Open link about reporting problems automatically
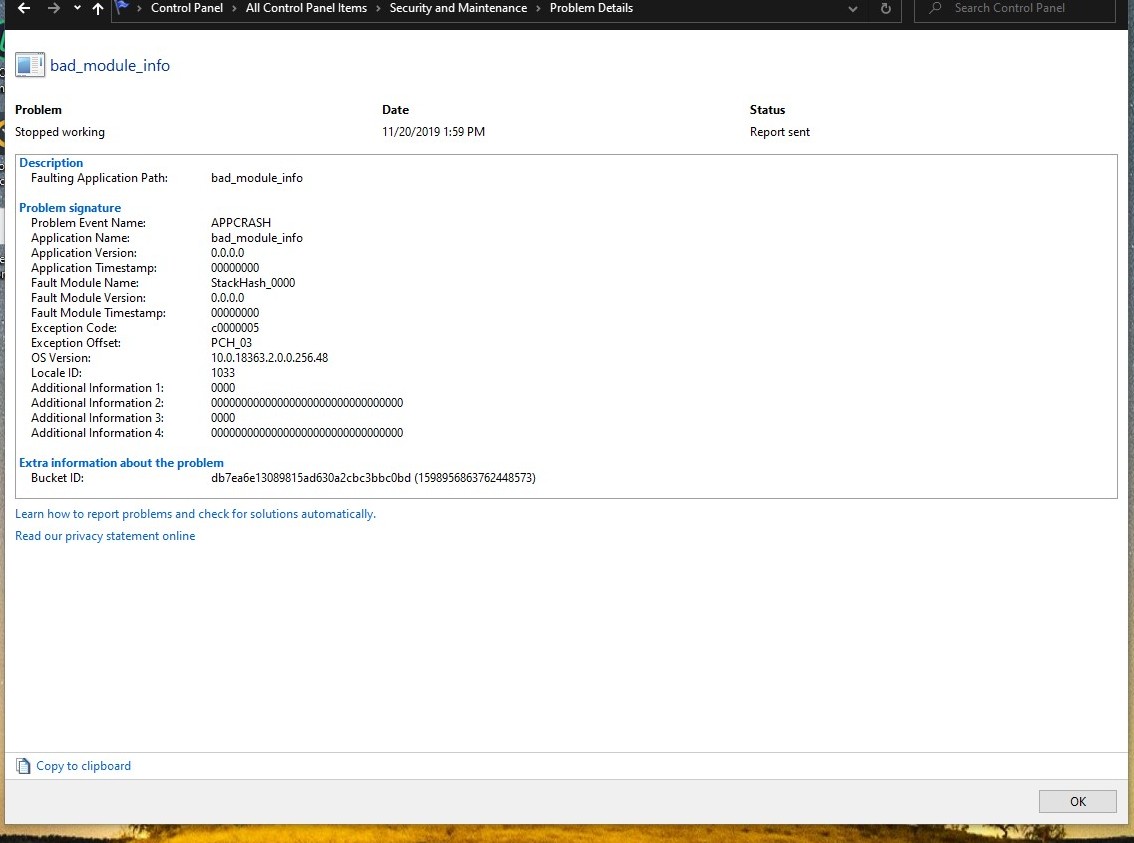The height and width of the screenshot is (843, 1134). point(195,514)
